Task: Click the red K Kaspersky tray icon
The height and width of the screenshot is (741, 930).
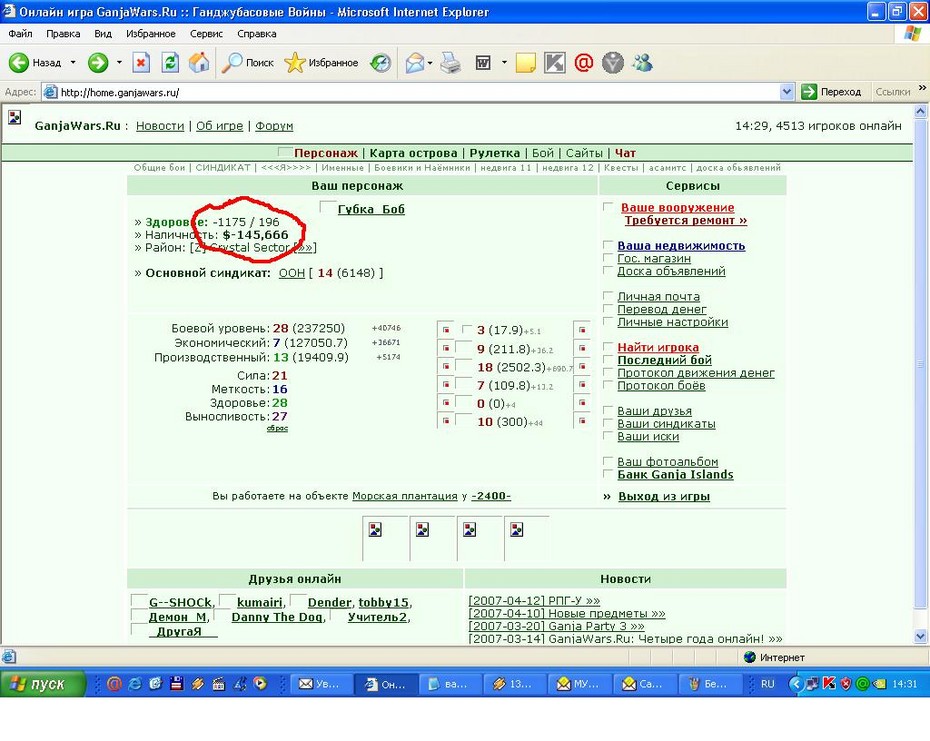Action: [x=829, y=683]
